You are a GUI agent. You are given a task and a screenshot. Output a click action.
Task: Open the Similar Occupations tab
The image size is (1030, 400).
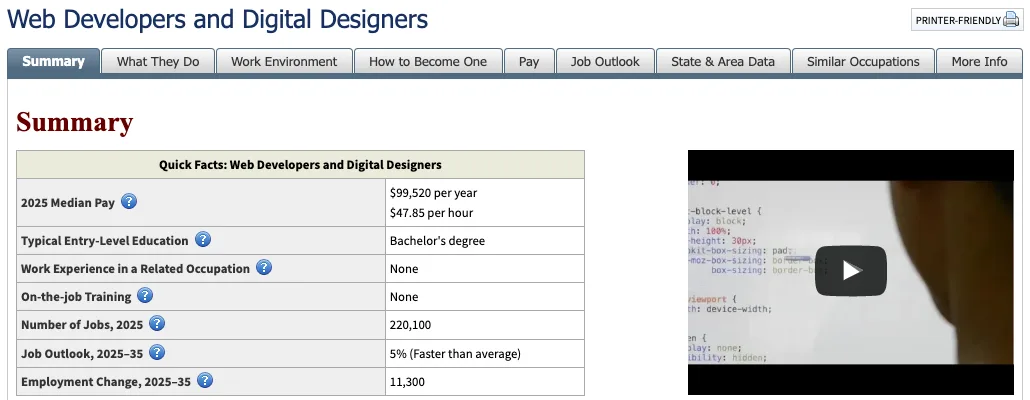[863, 61]
